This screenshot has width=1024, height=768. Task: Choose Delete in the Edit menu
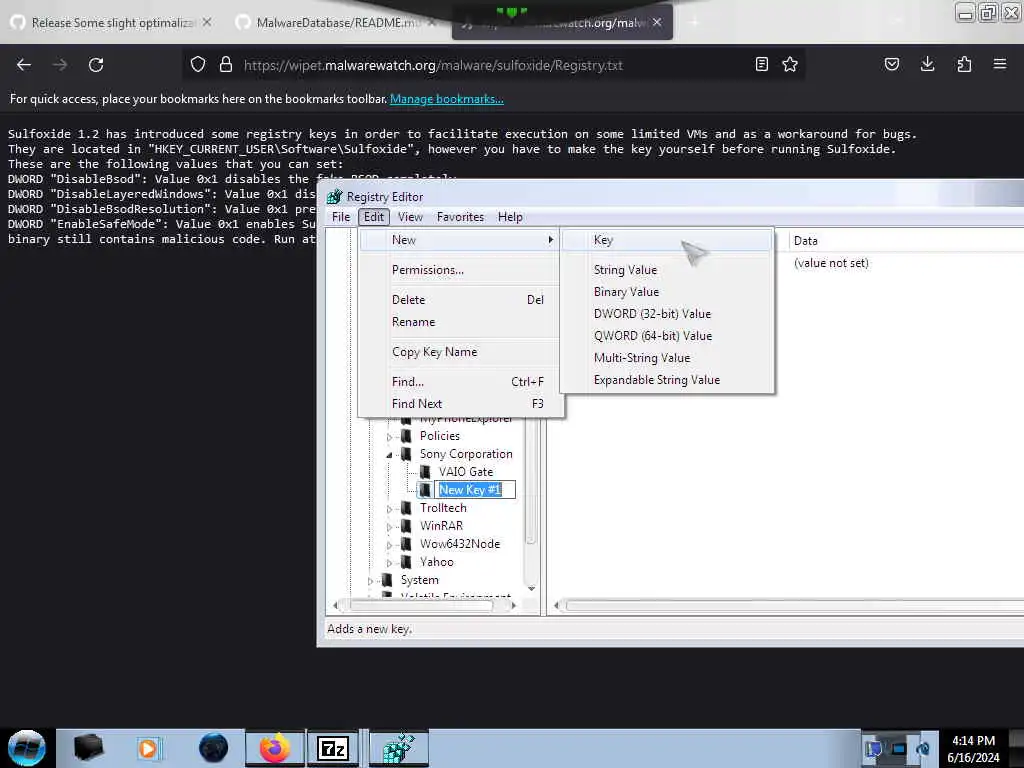(x=460, y=300)
